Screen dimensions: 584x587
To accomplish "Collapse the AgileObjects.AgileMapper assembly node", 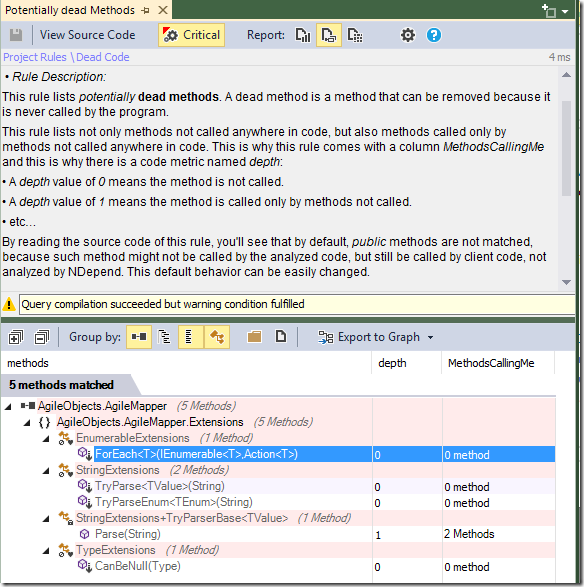I will (x=8, y=406).
